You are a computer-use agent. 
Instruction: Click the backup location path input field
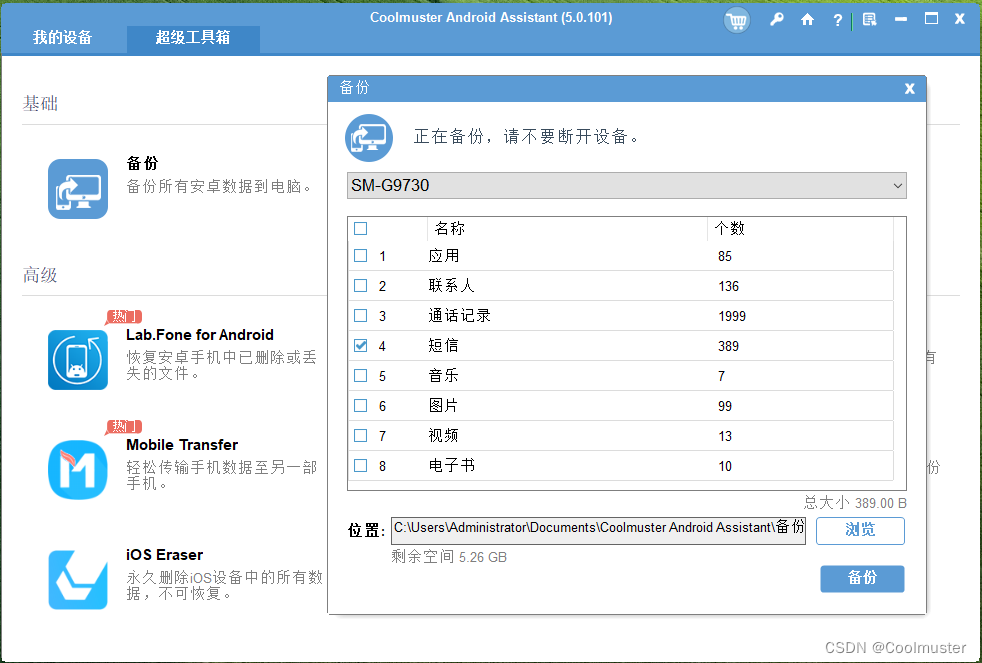[x=597, y=528]
